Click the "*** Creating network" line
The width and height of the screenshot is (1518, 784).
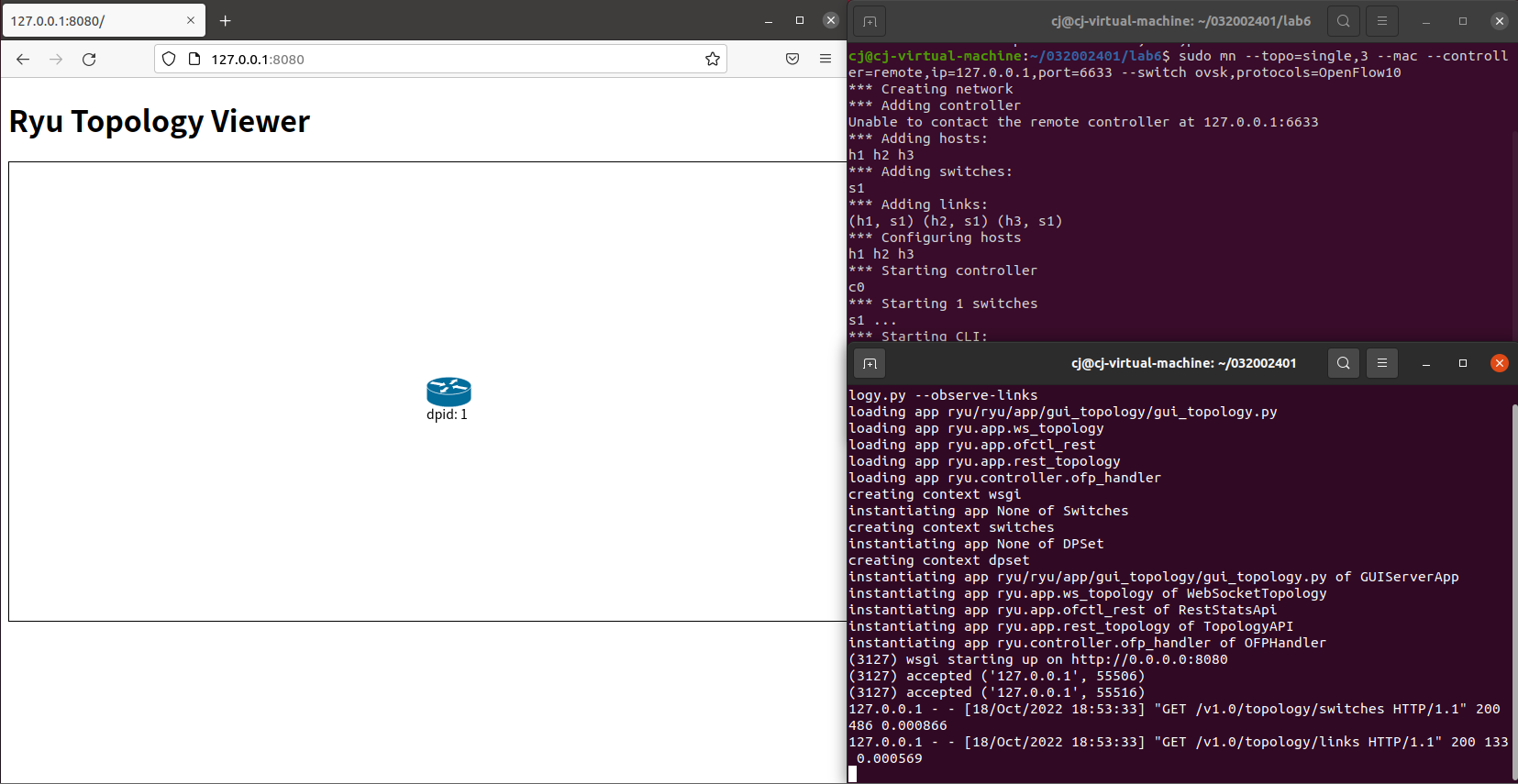pos(931,89)
